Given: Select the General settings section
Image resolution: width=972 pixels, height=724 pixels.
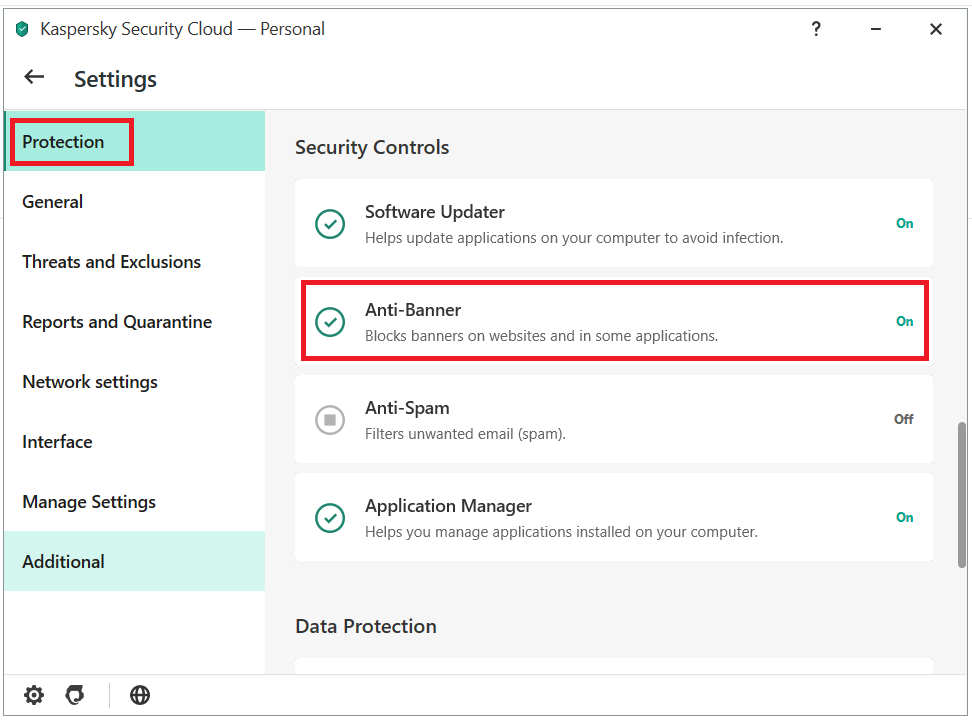Looking at the screenshot, I should (135, 201).
